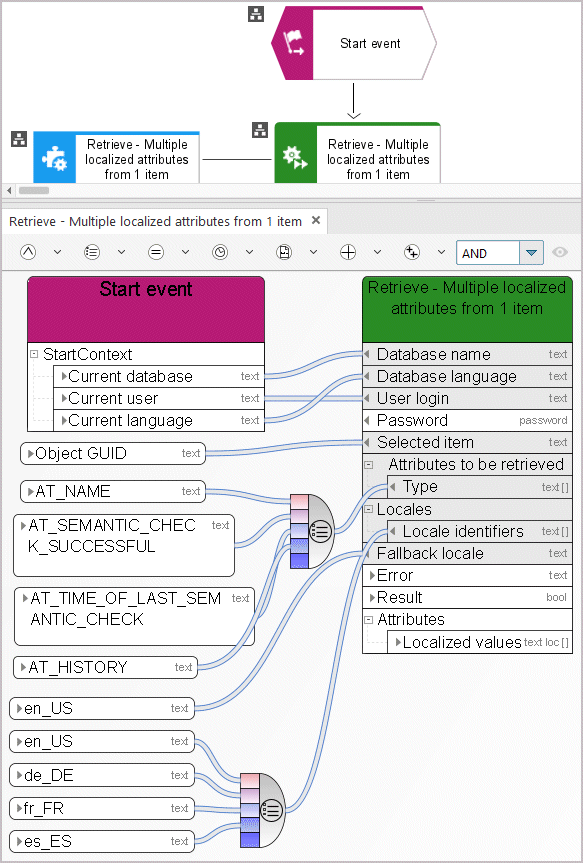Open dropdown next to document operator icon

tap(313, 253)
